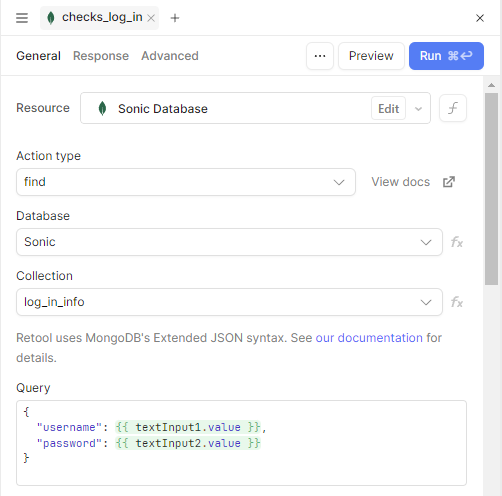
Task: Run the query with Run button
Action: pos(446,56)
